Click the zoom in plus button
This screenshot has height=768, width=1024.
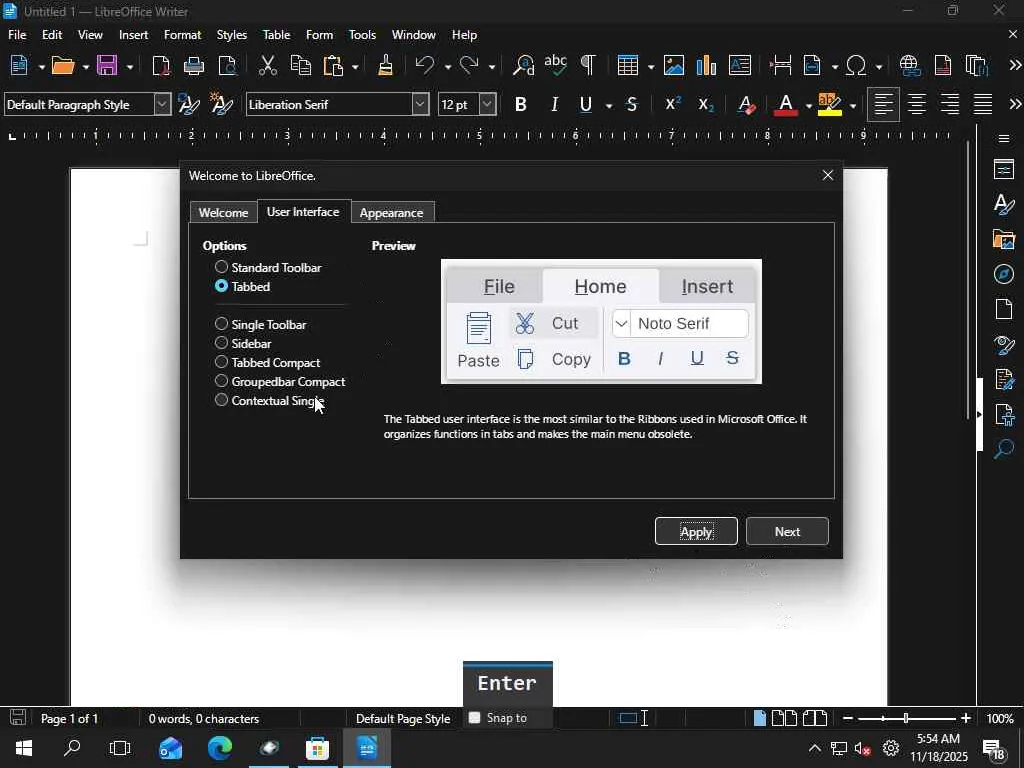tap(965, 718)
